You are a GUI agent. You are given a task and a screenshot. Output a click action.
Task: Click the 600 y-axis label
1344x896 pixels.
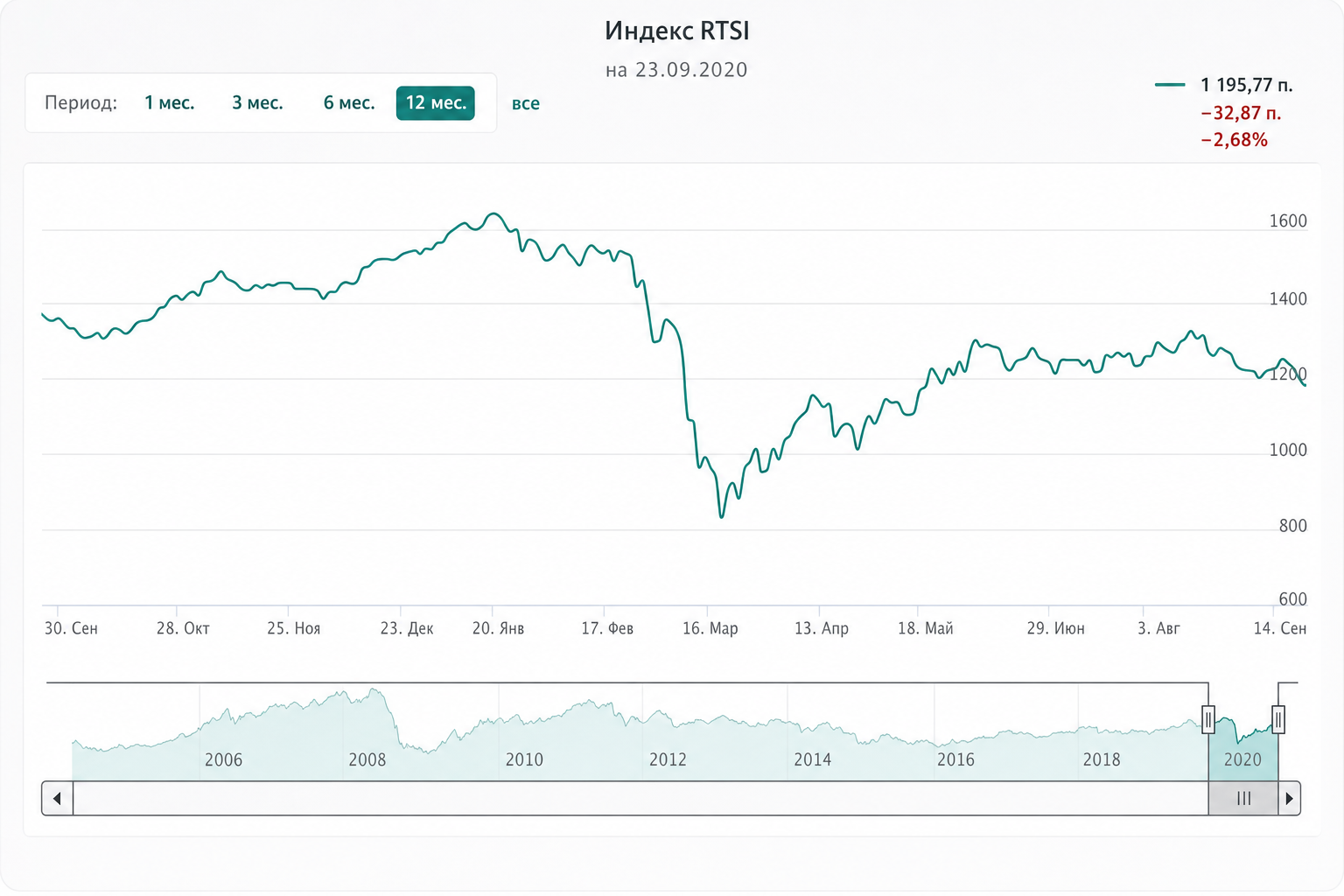pyautogui.click(x=1292, y=599)
